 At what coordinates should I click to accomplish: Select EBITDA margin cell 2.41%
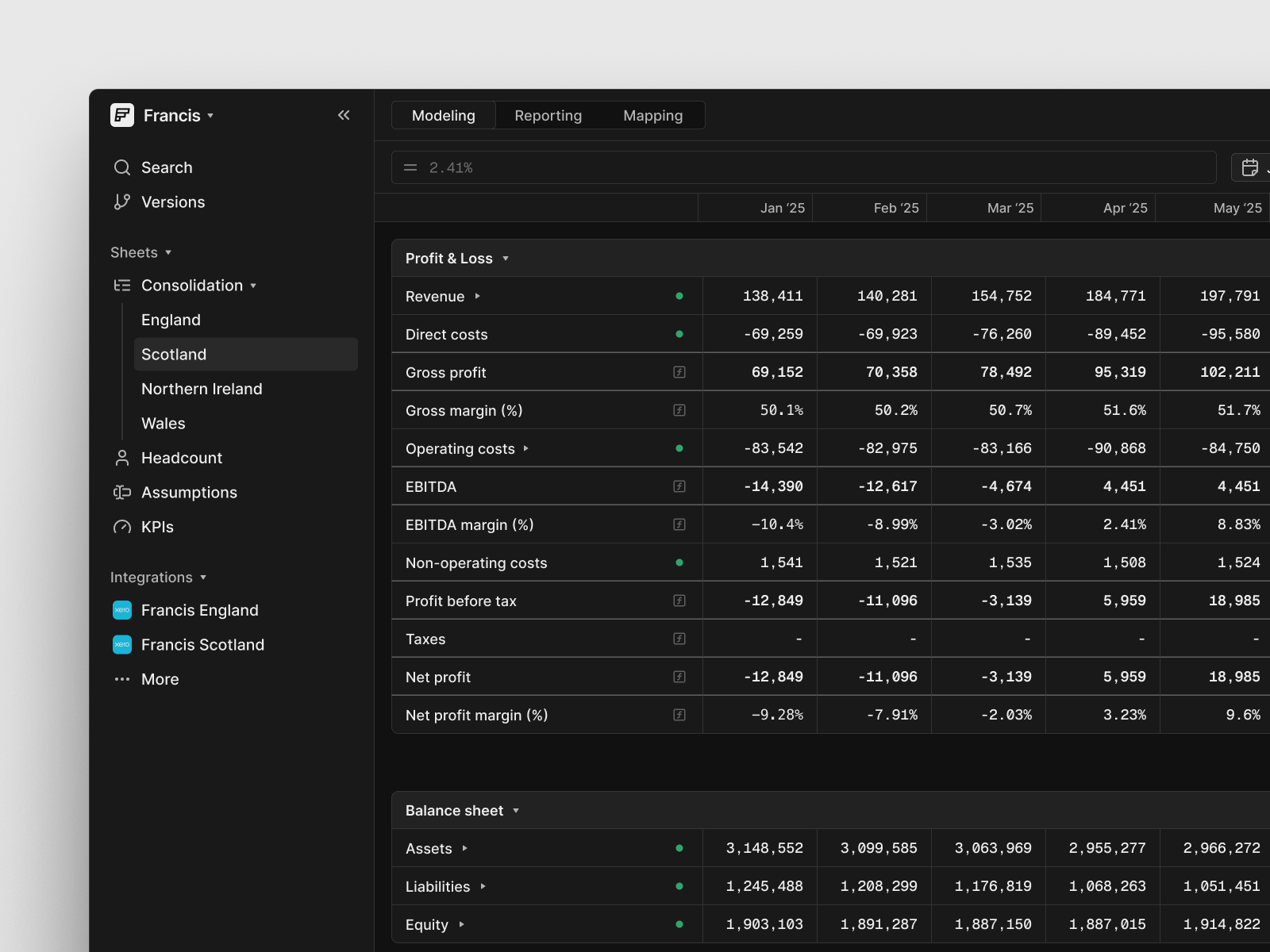point(1103,524)
